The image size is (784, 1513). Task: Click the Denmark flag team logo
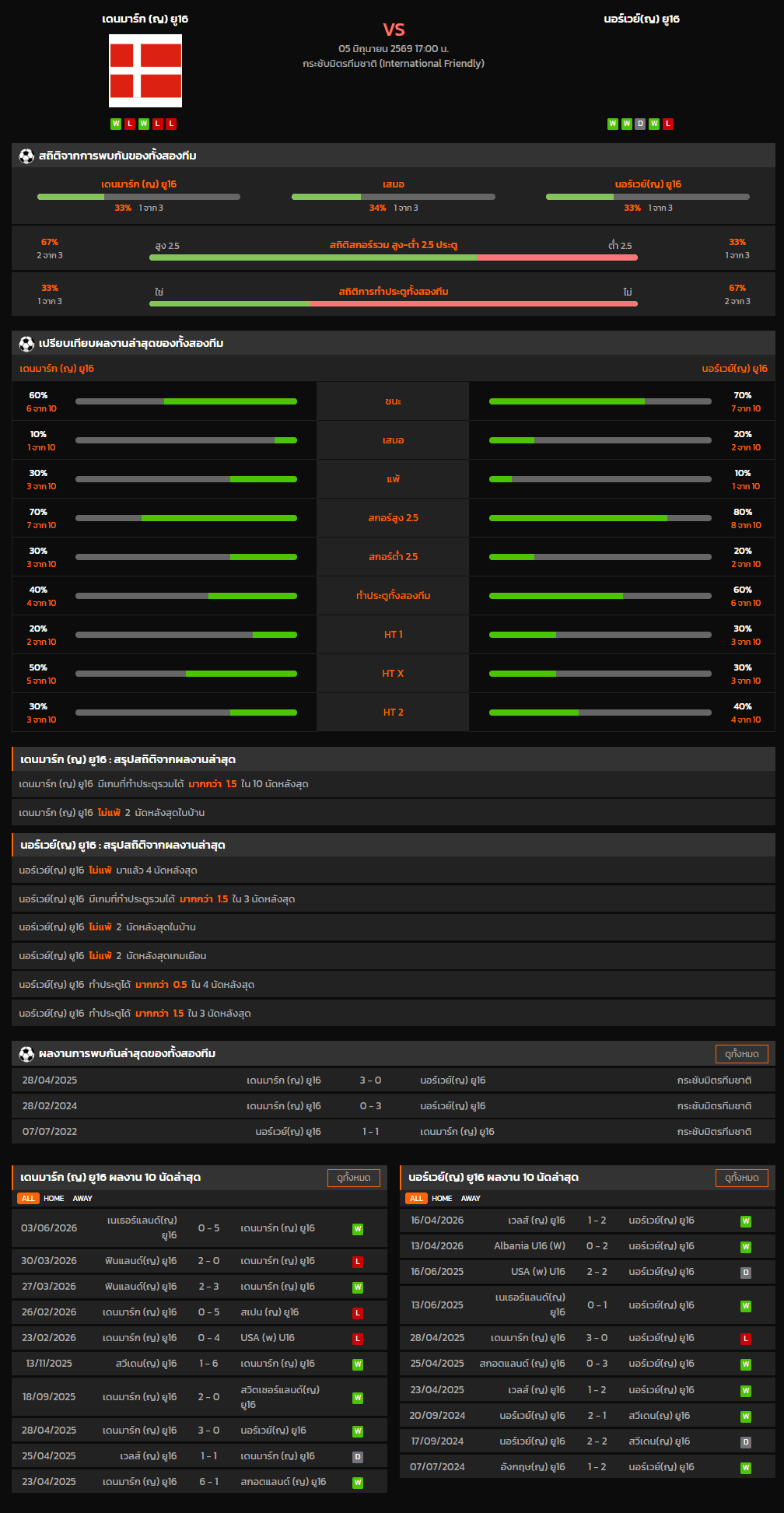tap(145, 71)
